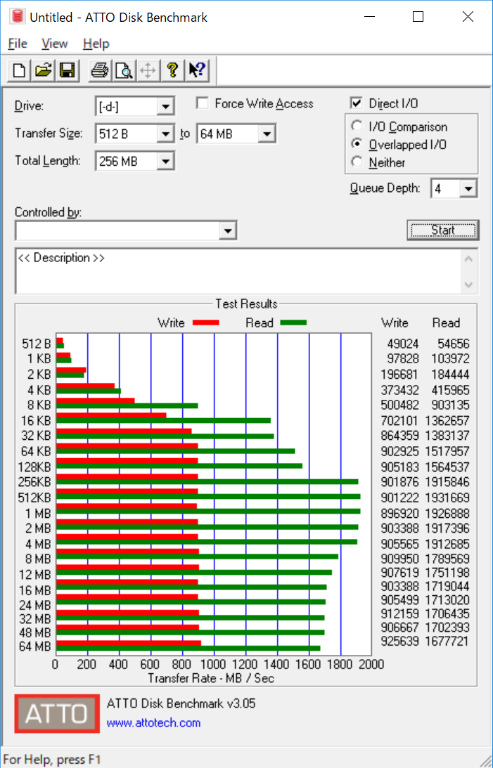
Task: Click the green Read legend swatch
Action: pos(293,322)
